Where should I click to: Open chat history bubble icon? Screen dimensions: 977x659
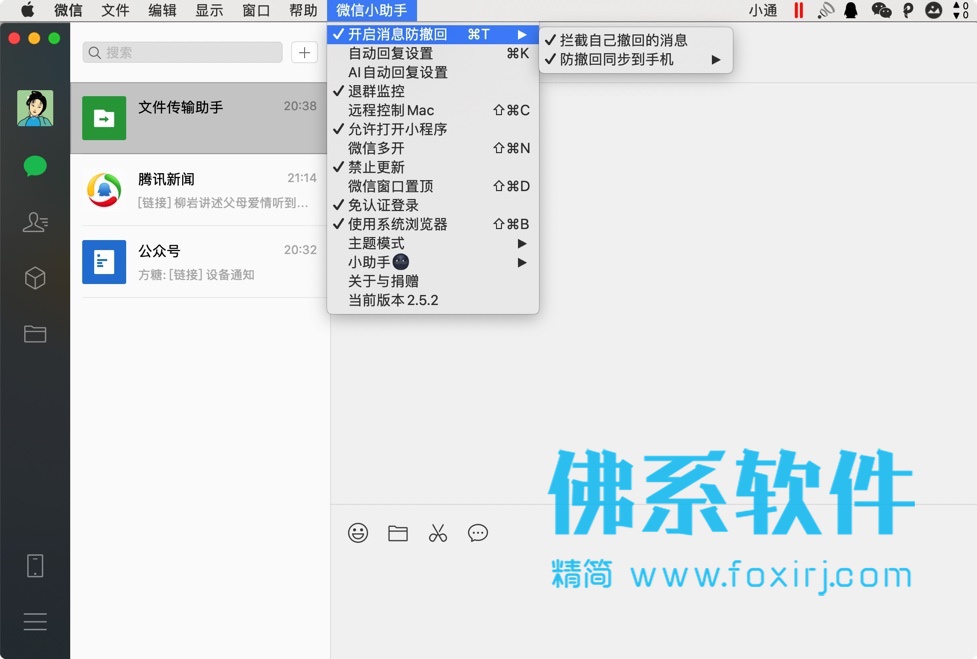[477, 533]
